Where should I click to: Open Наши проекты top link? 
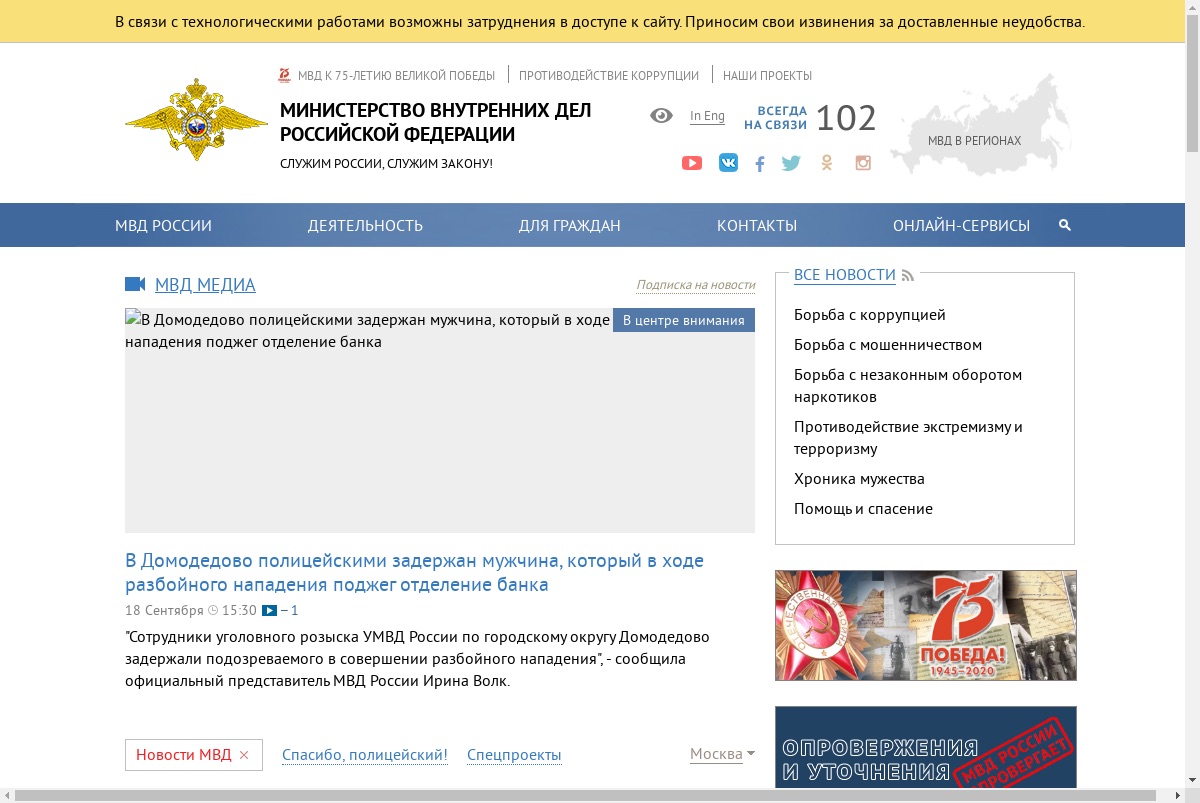coord(767,75)
